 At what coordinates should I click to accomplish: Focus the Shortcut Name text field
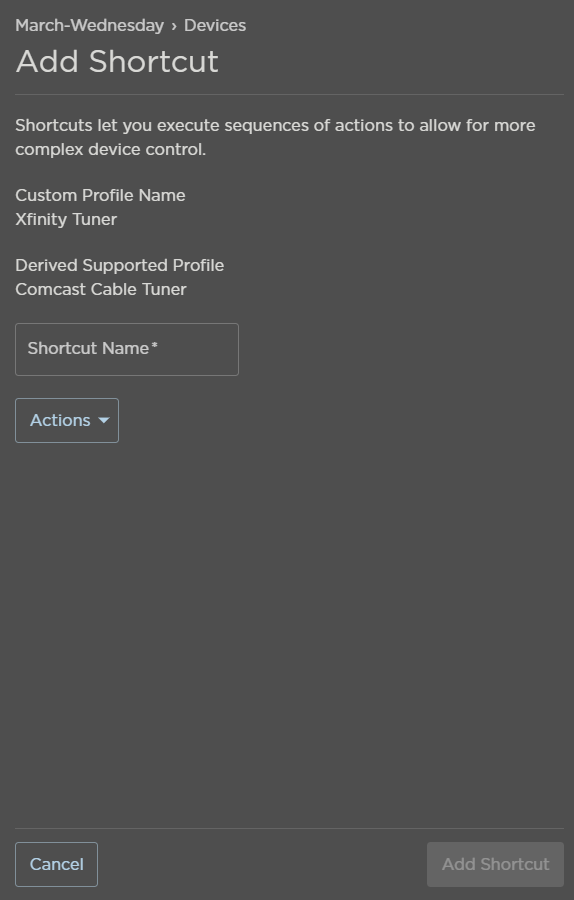[x=127, y=349]
